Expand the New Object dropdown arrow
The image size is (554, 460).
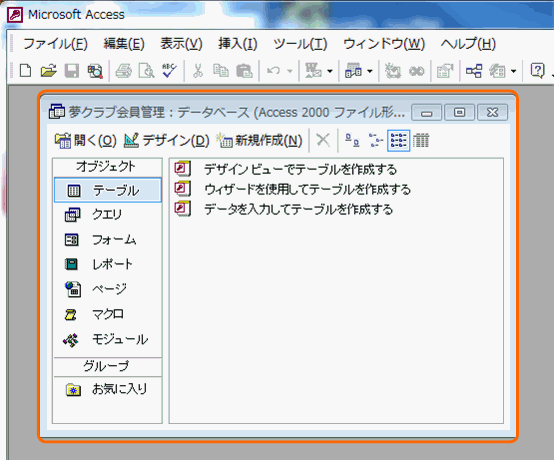coord(513,71)
